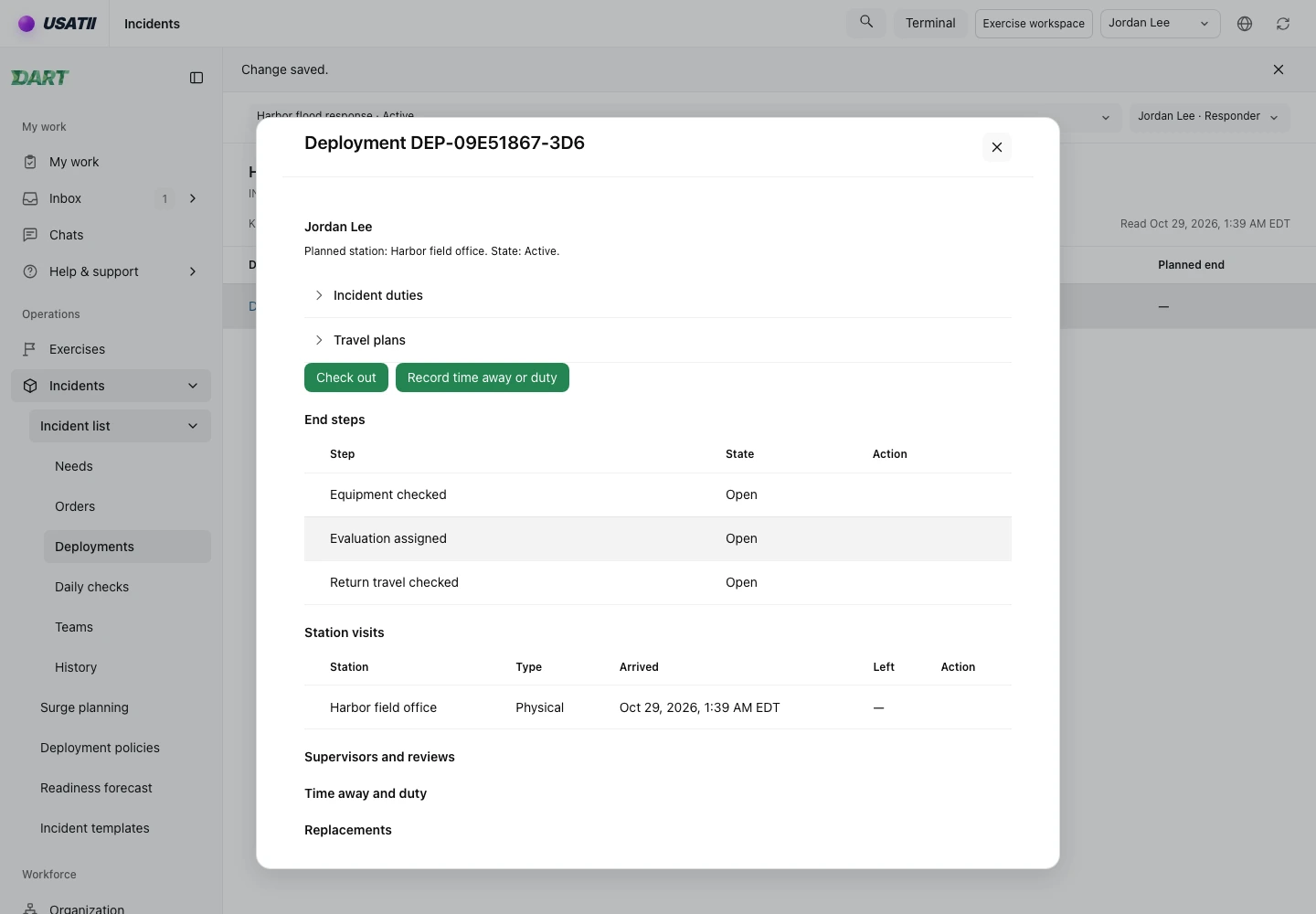Collapse sidebar with panel toggle icon
This screenshot has width=1316, height=914.
tap(196, 78)
